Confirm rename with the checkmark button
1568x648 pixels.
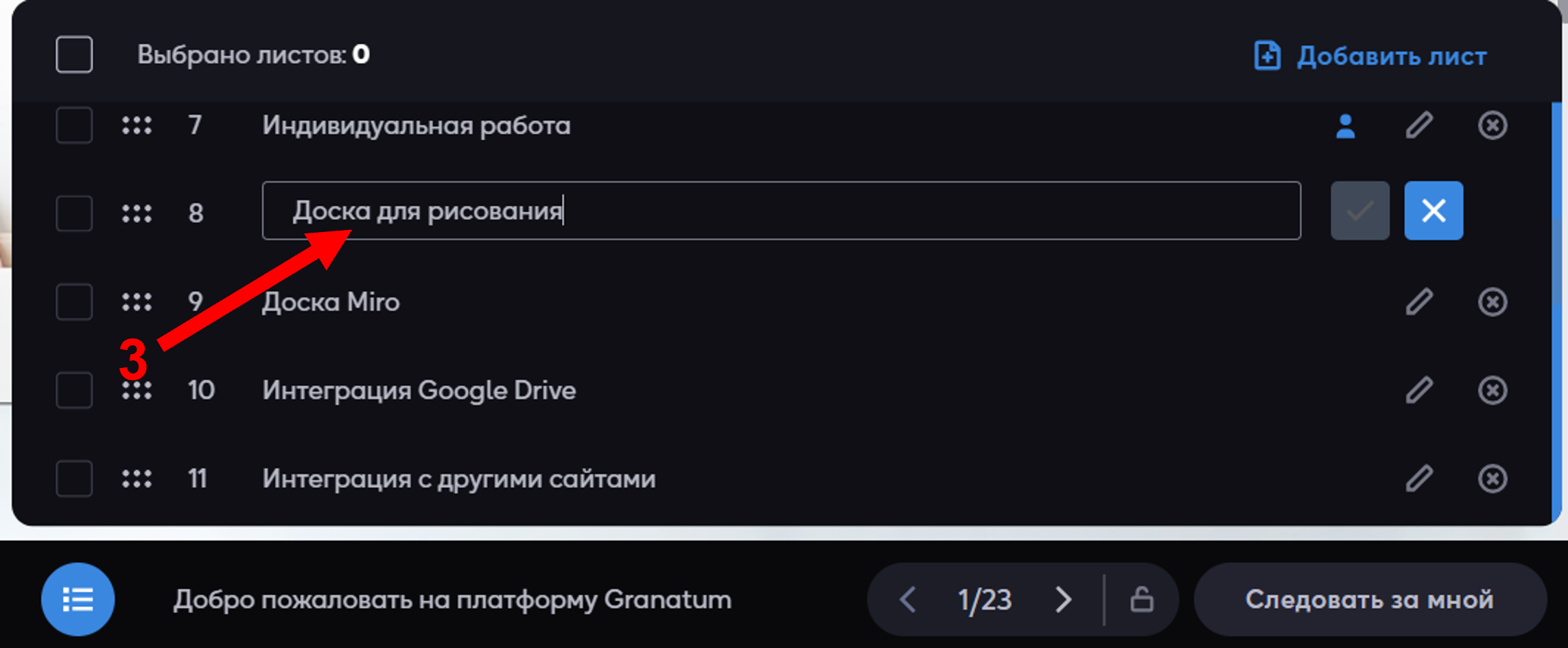coord(1360,211)
